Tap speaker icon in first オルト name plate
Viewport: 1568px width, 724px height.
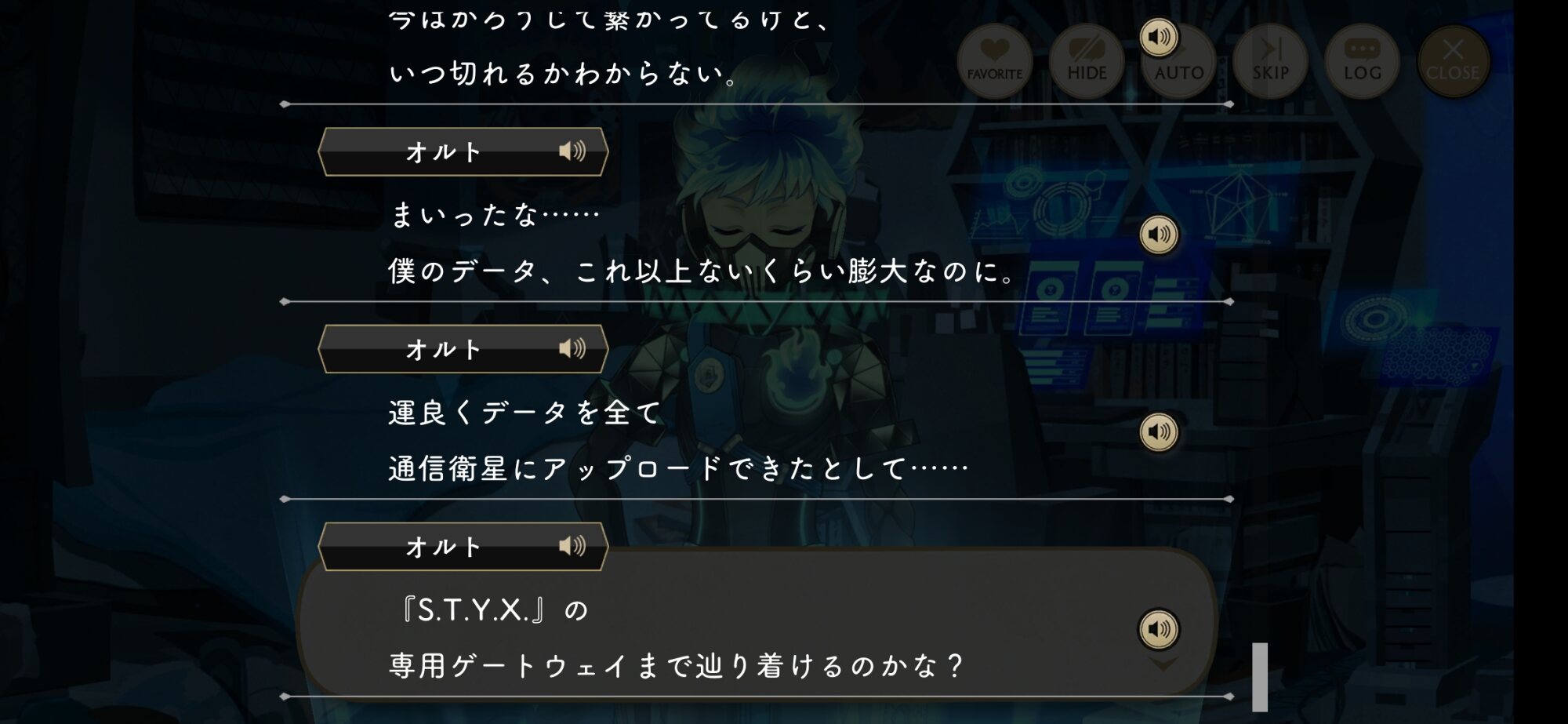[x=572, y=151]
